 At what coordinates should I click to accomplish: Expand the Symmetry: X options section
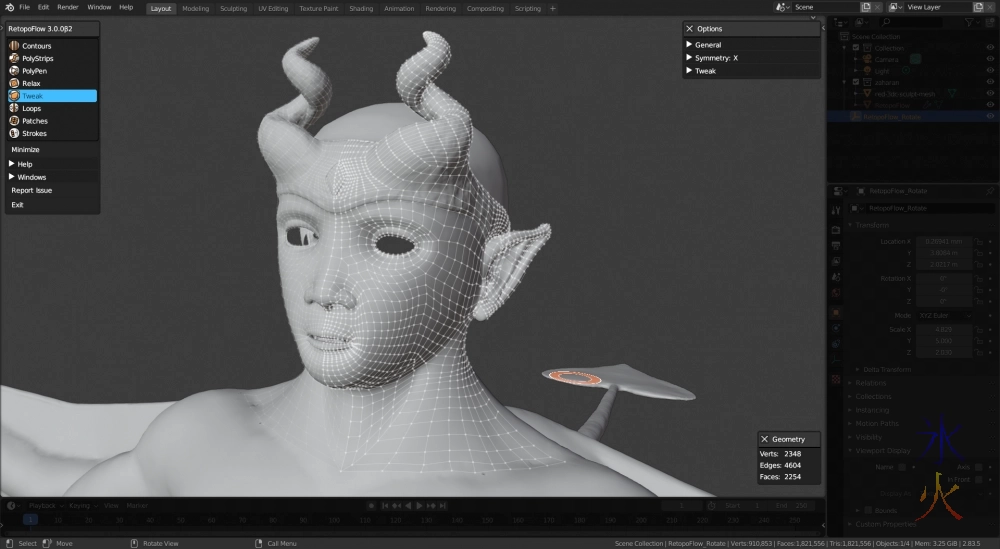(715, 58)
